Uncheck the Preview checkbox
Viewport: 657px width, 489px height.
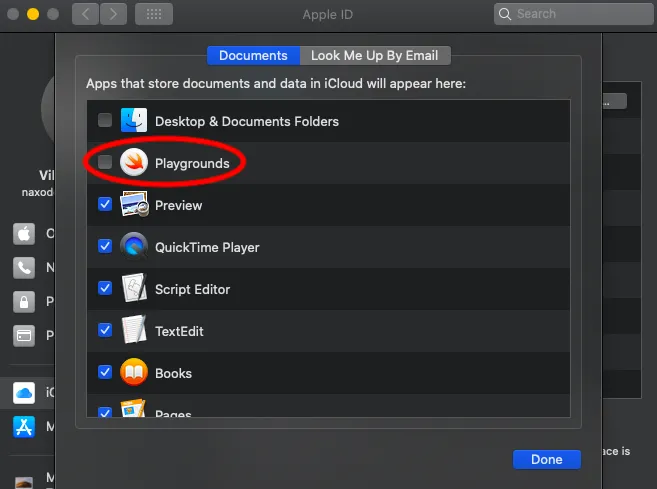(x=105, y=204)
